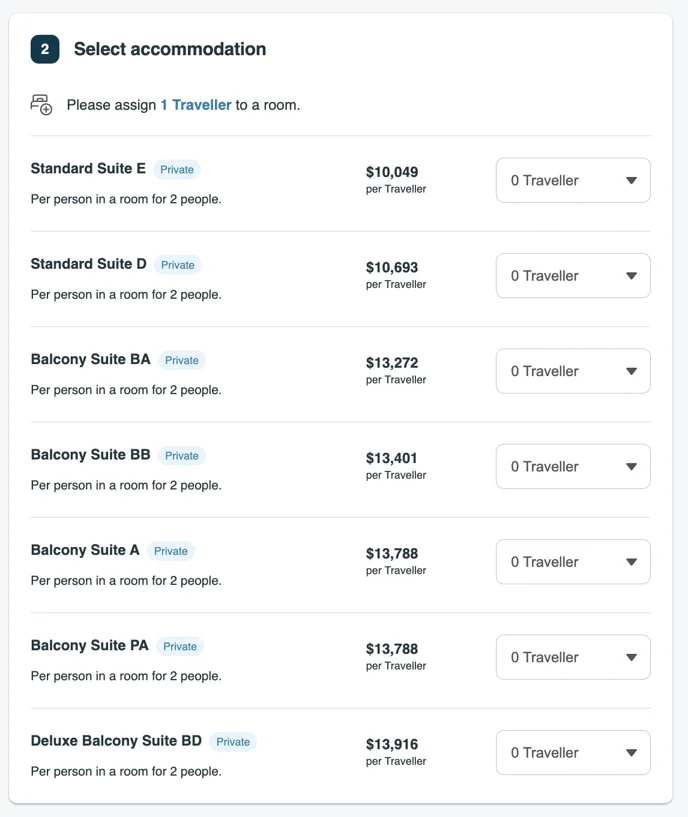The height and width of the screenshot is (817, 688).
Task: Expand the Deluxe Balcony Suite BD traveller selector
Action: point(573,752)
